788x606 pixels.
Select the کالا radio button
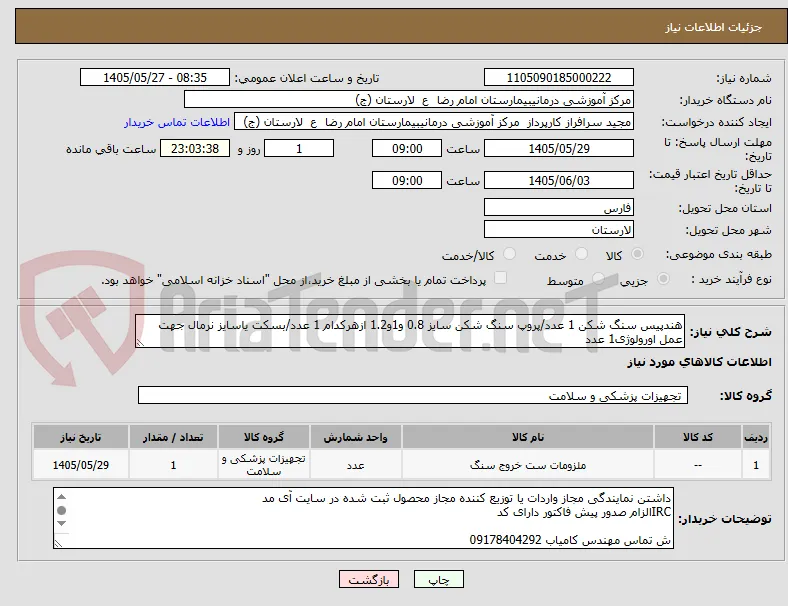[x=637, y=254]
